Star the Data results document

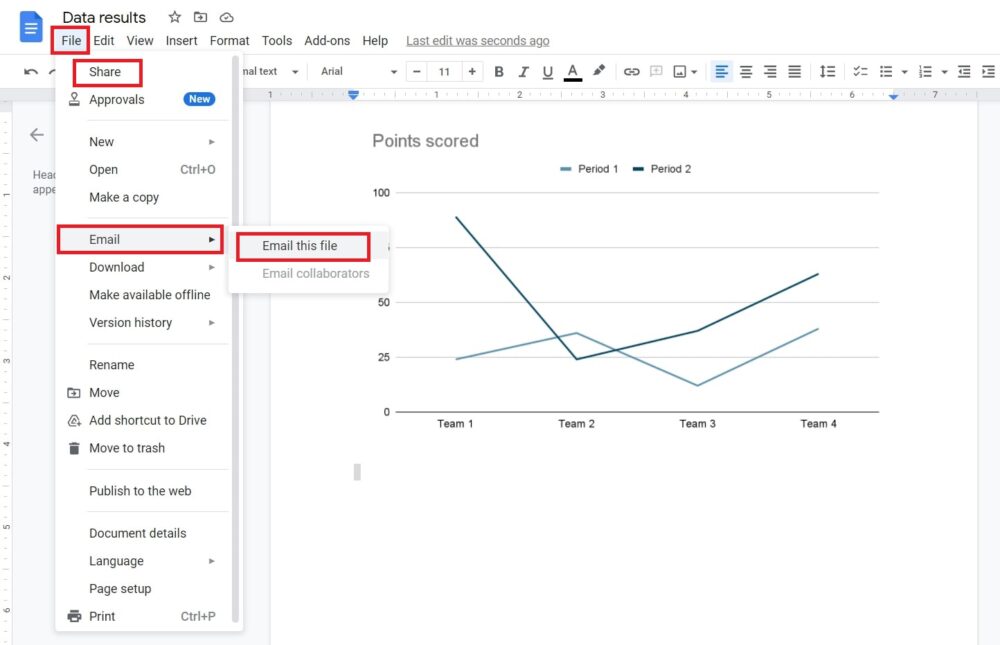click(x=174, y=17)
